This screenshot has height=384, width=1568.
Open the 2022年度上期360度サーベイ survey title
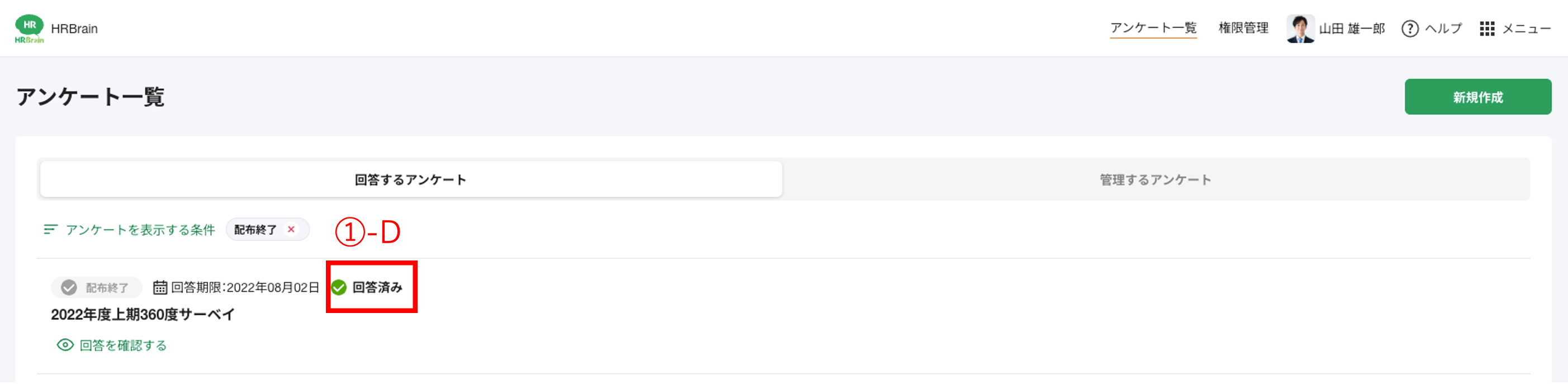tap(143, 315)
